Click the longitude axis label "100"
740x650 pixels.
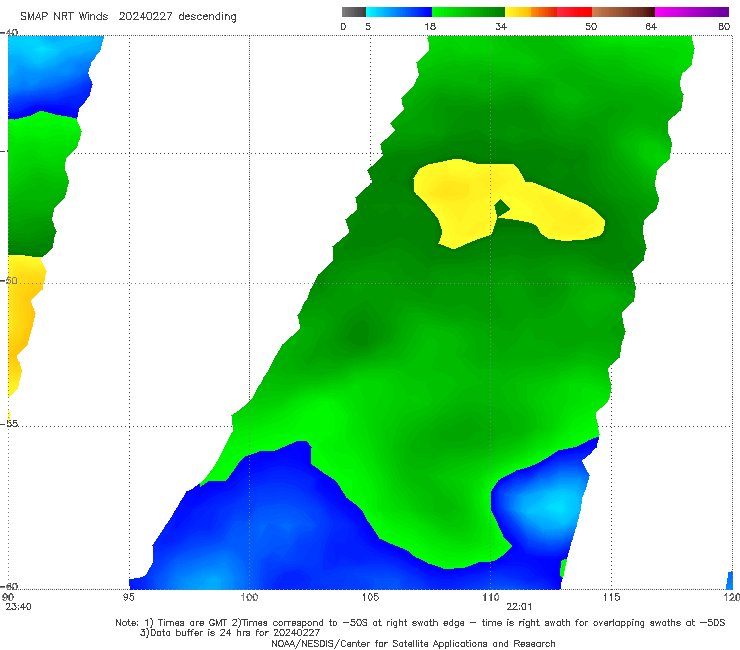[x=249, y=597]
